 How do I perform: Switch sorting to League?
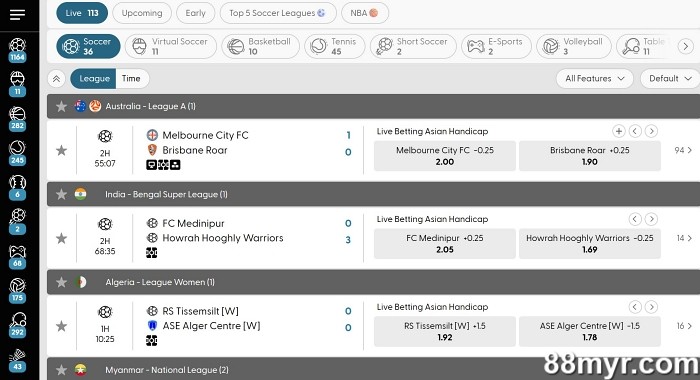(93, 79)
